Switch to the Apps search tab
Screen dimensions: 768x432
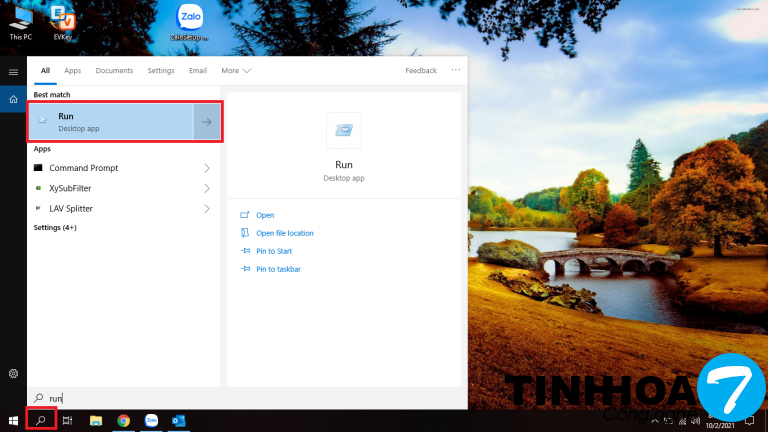coord(73,71)
